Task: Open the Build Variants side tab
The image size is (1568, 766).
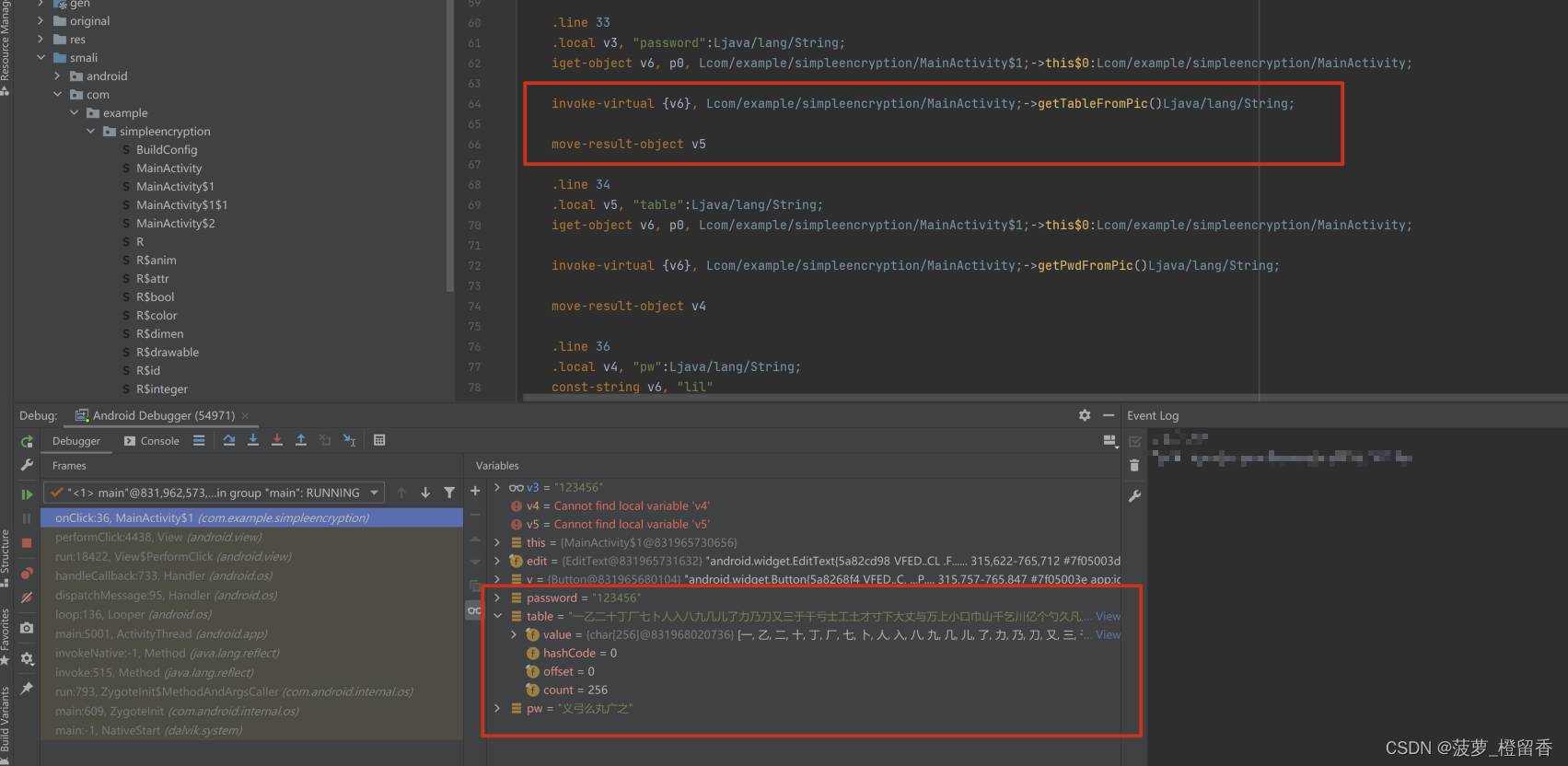Action: [x=6, y=725]
